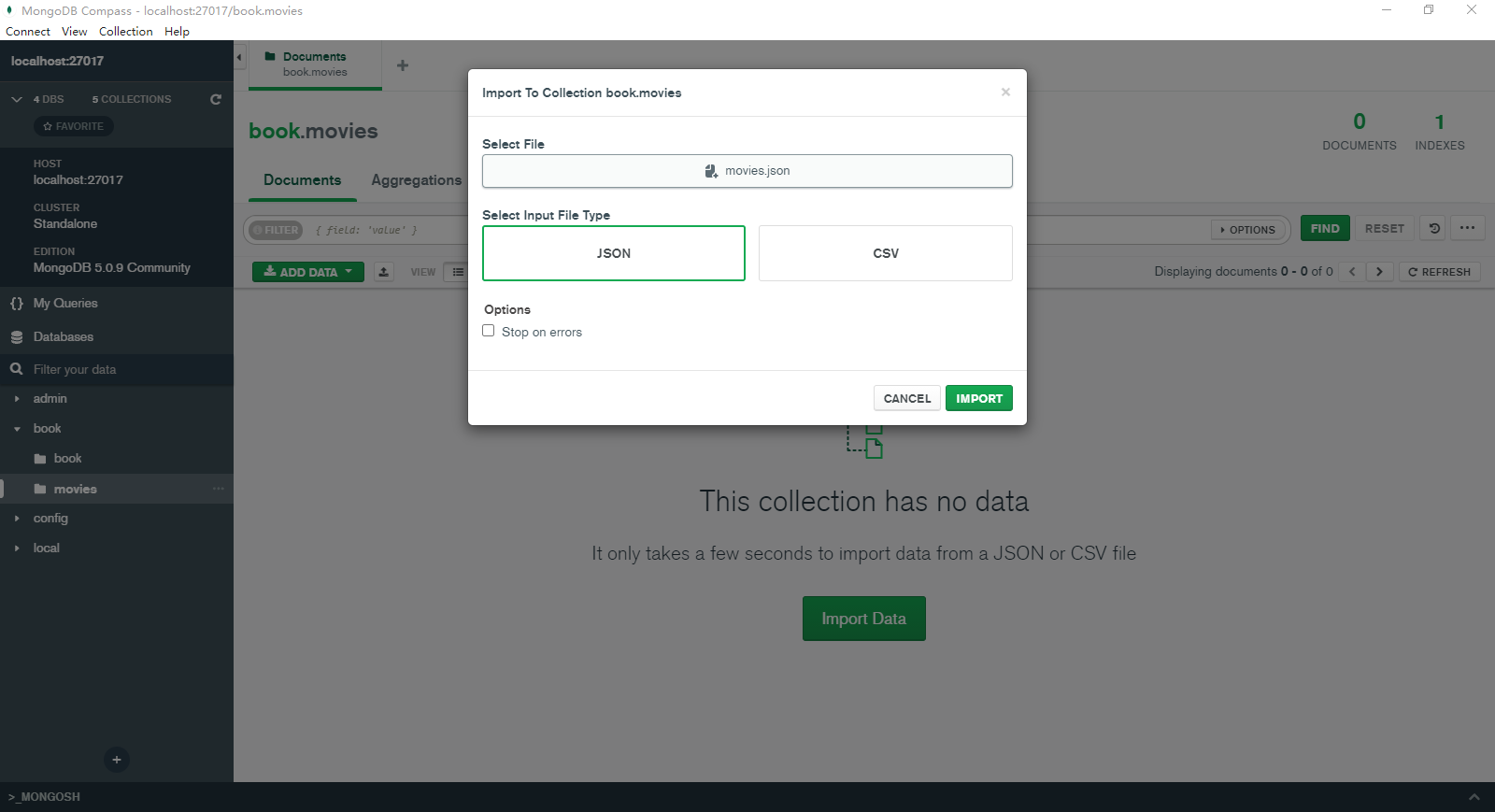The image size is (1495, 812).
Task: Collapse the sidebar with the arrow toggle
Action: 239,57
